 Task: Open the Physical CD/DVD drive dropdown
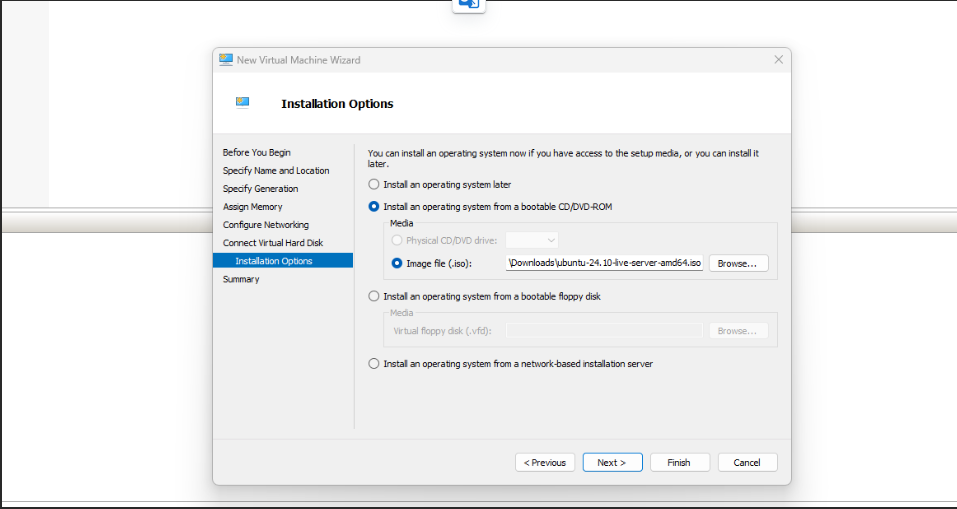point(532,241)
